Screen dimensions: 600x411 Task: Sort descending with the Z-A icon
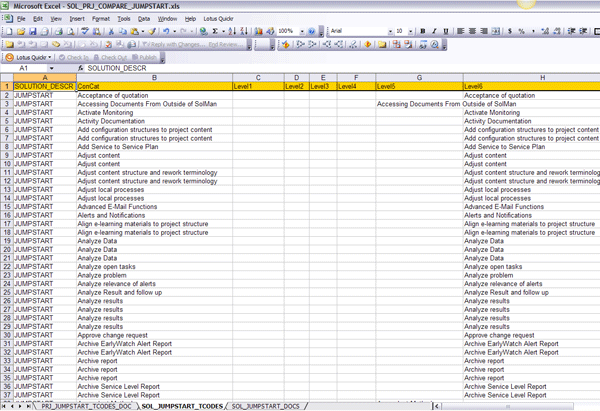click(x=244, y=31)
